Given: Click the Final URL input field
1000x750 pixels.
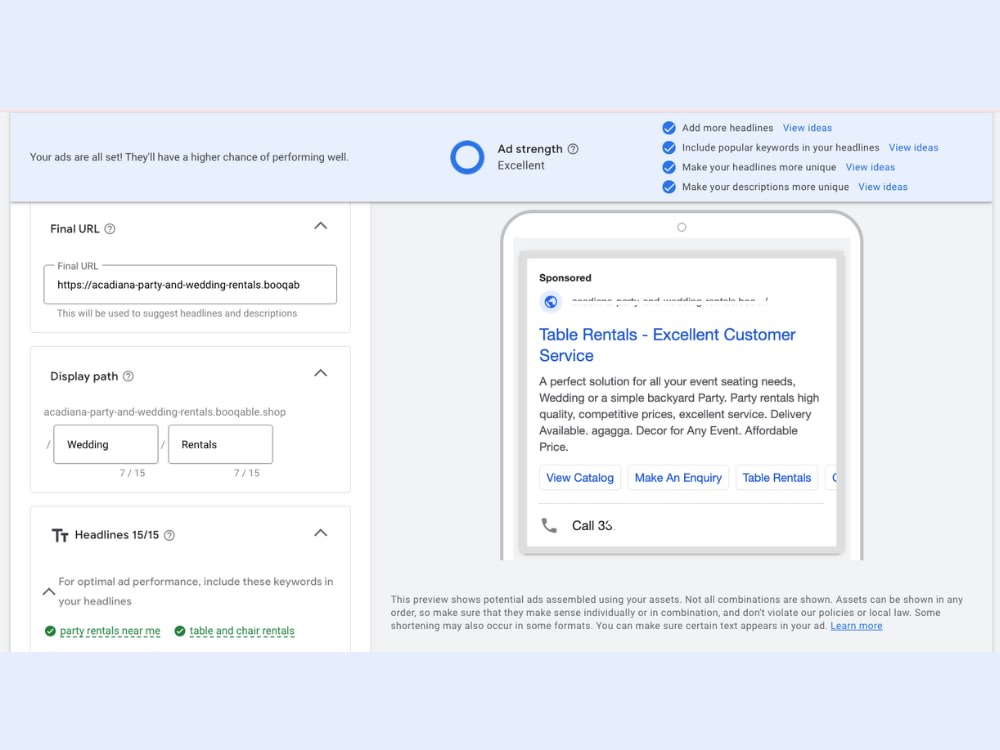Looking at the screenshot, I should (x=190, y=284).
